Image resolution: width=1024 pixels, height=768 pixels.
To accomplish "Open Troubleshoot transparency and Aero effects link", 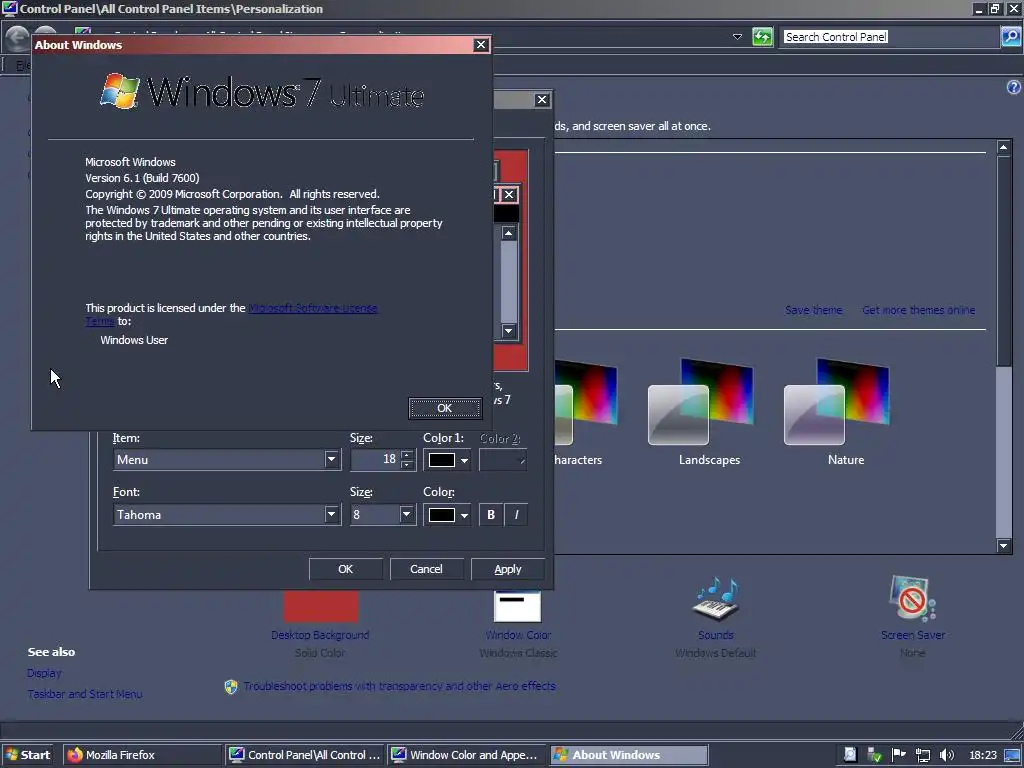I will click(400, 686).
